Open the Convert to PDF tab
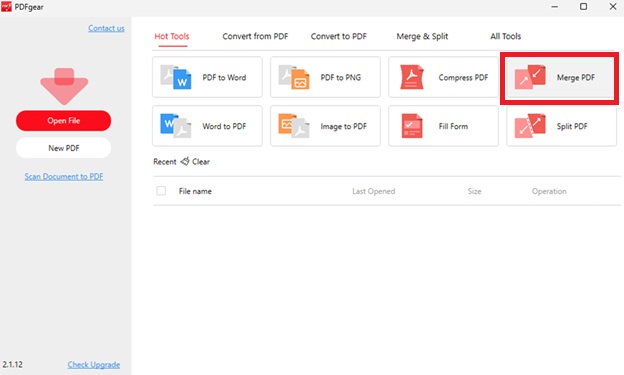This screenshot has width=624, height=375. coord(339,36)
